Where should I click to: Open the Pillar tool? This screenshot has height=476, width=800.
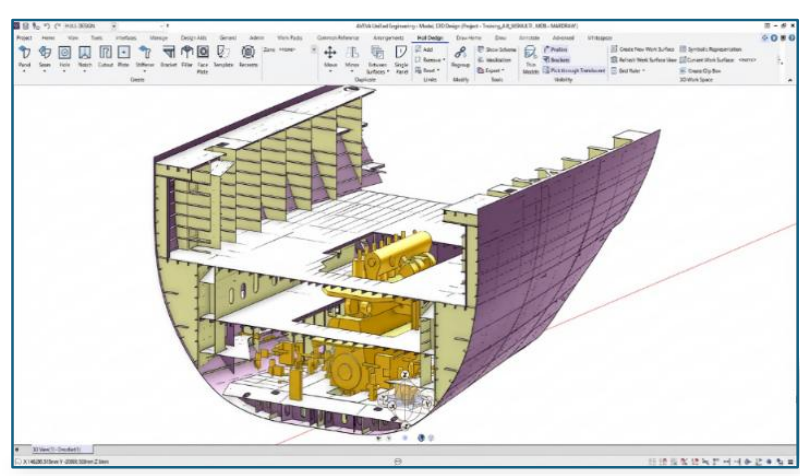(187, 52)
